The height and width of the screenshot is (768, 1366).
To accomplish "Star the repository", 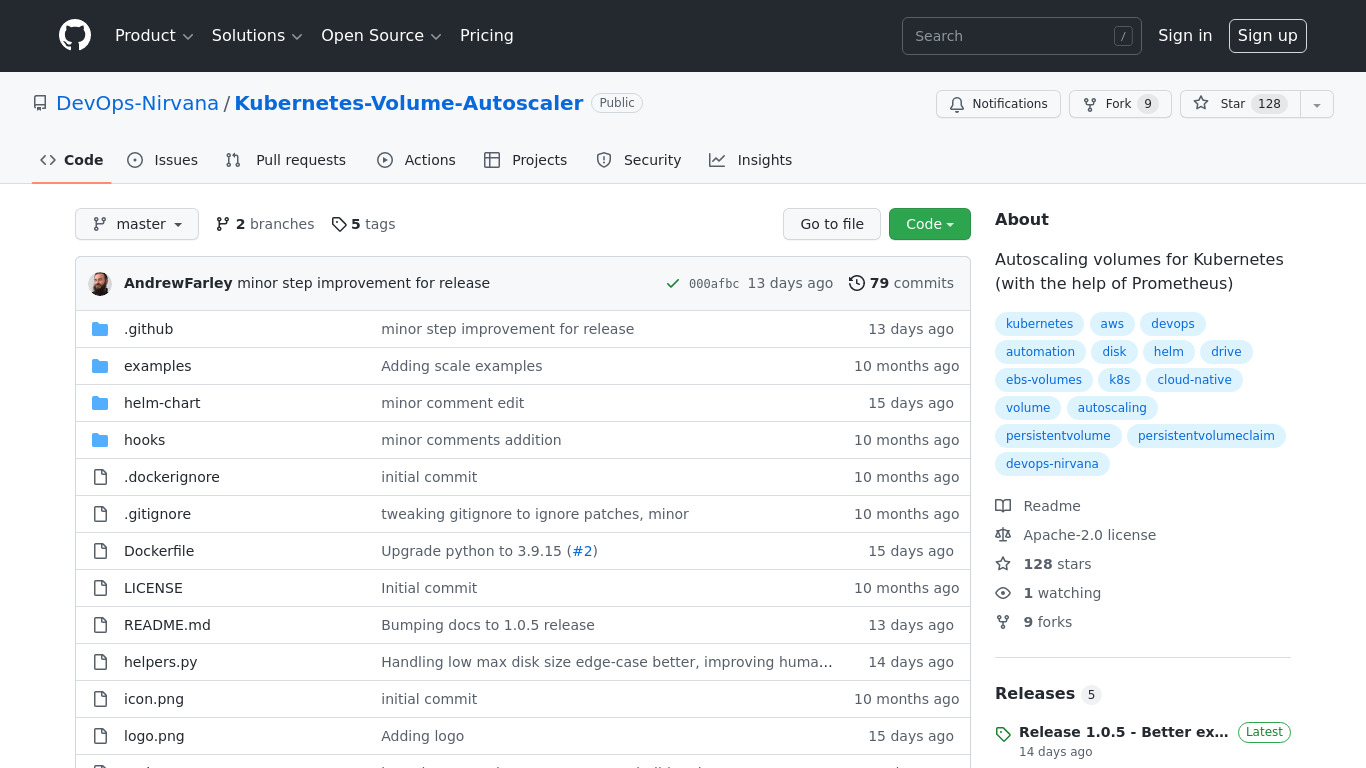I will (x=1240, y=104).
